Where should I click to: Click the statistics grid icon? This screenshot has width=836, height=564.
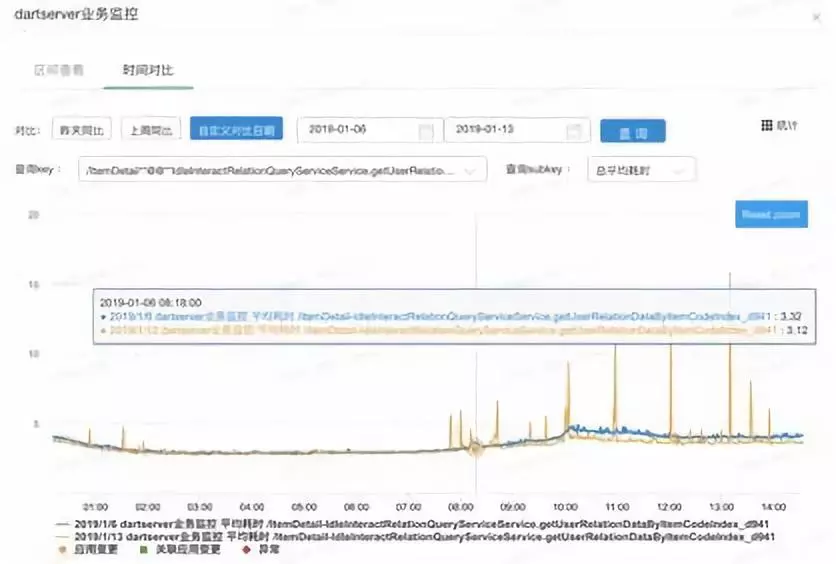(767, 125)
